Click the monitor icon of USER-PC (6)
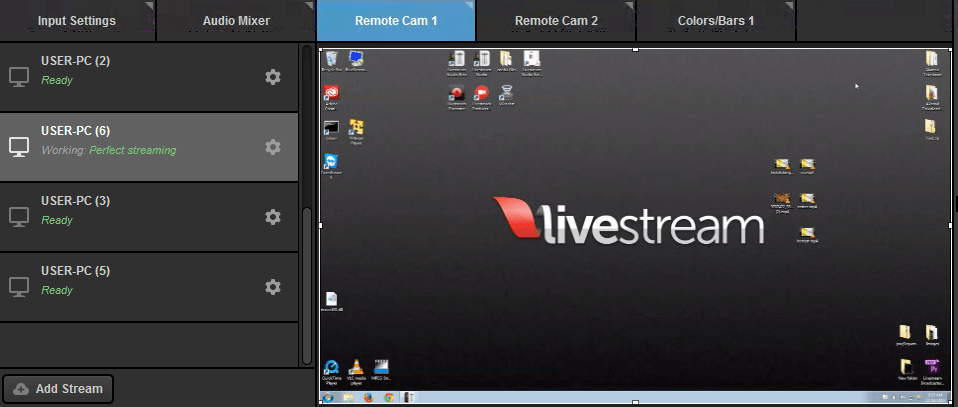This screenshot has width=958, height=407. click(x=19, y=147)
